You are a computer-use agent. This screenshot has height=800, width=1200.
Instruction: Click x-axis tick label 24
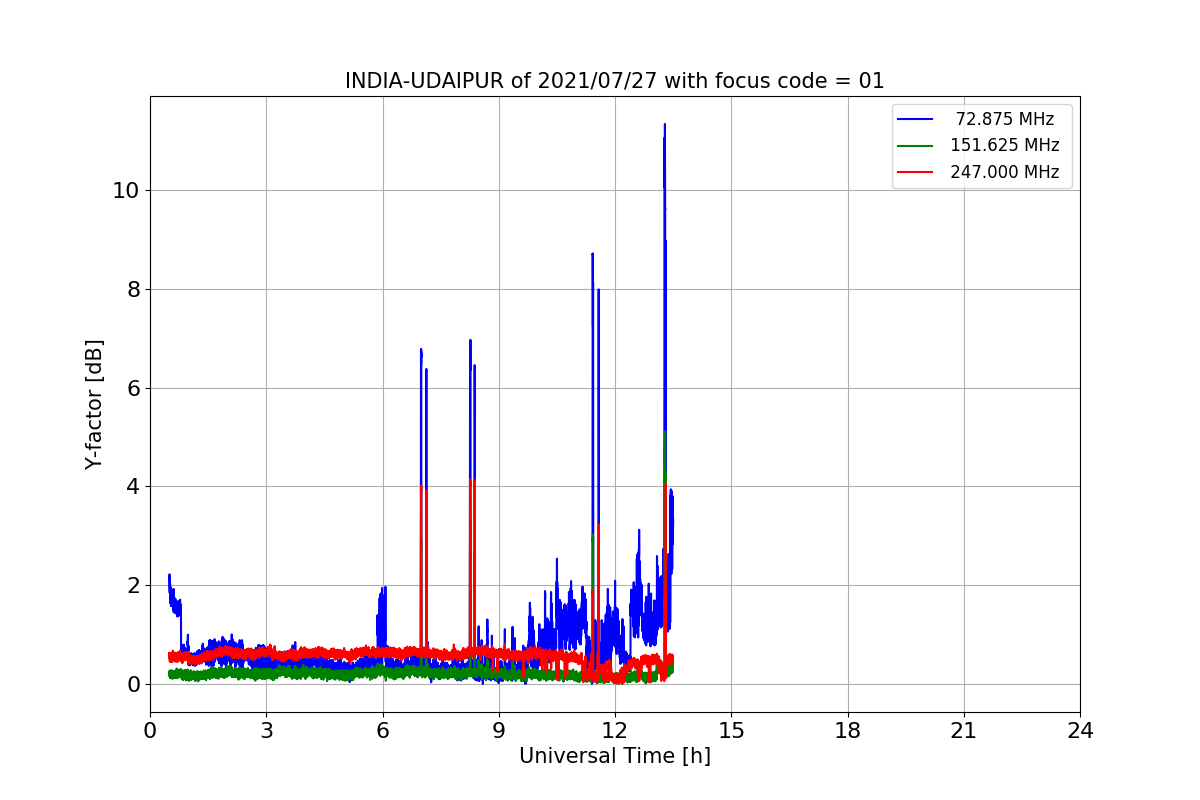1080,731
